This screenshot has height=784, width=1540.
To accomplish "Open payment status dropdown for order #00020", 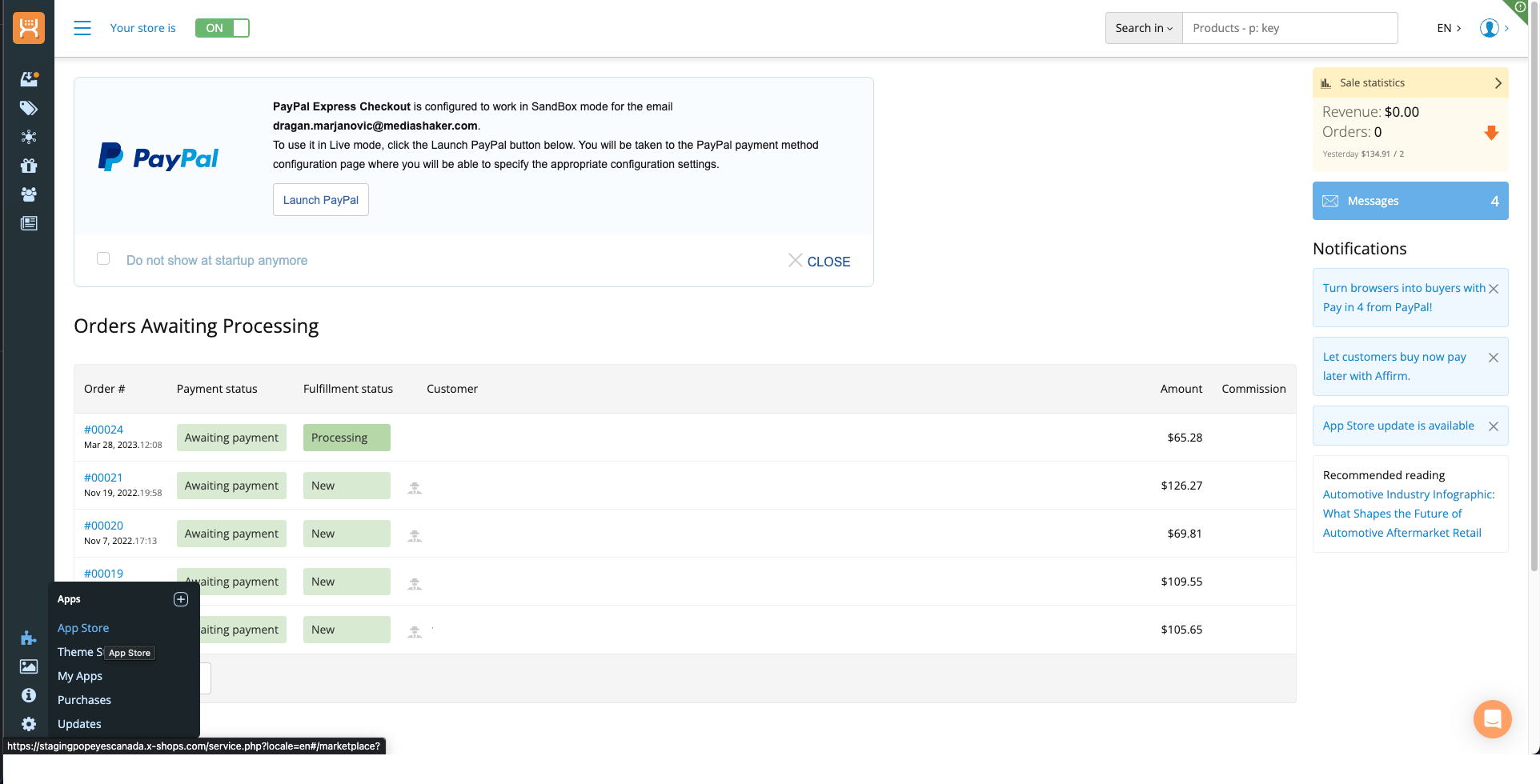I will (231, 534).
